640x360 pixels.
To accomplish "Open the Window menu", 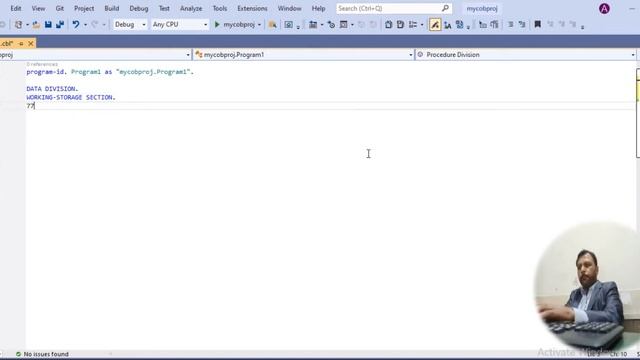I will [289, 9].
